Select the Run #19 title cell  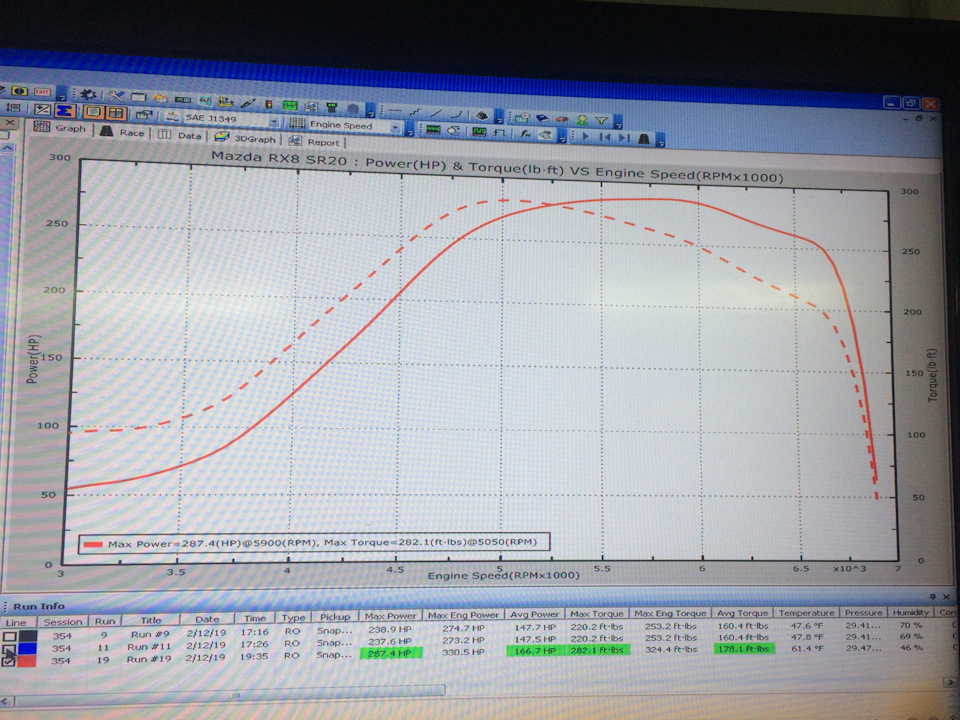[x=148, y=659]
